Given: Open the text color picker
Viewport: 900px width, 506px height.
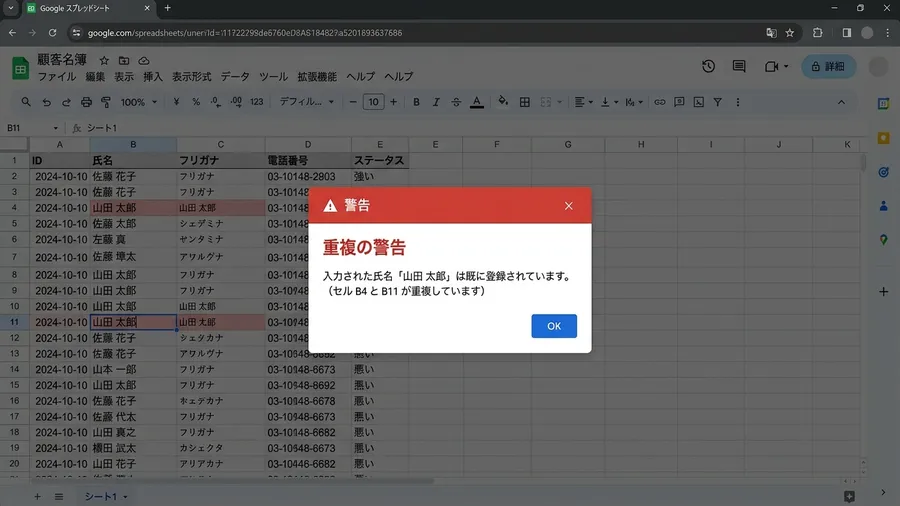Looking at the screenshot, I should 476,102.
